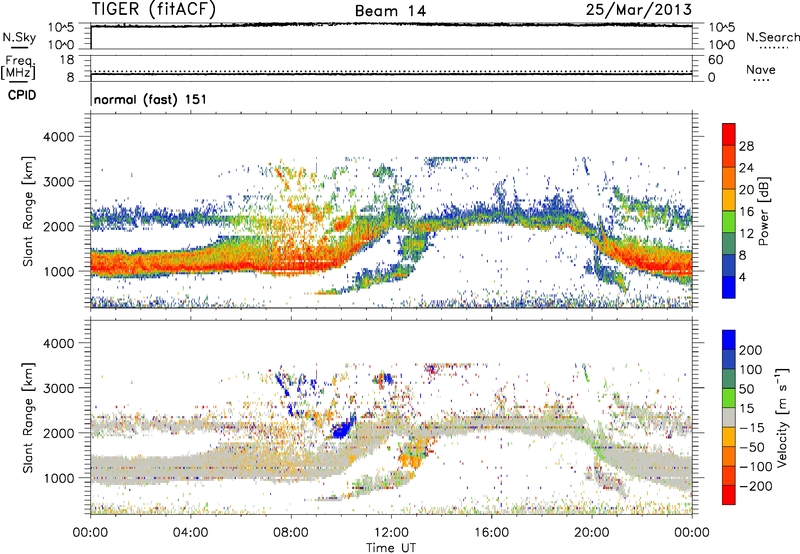Click the 'Beam 14' heading
This screenshot has height=554, width=800.
point(390,11)
